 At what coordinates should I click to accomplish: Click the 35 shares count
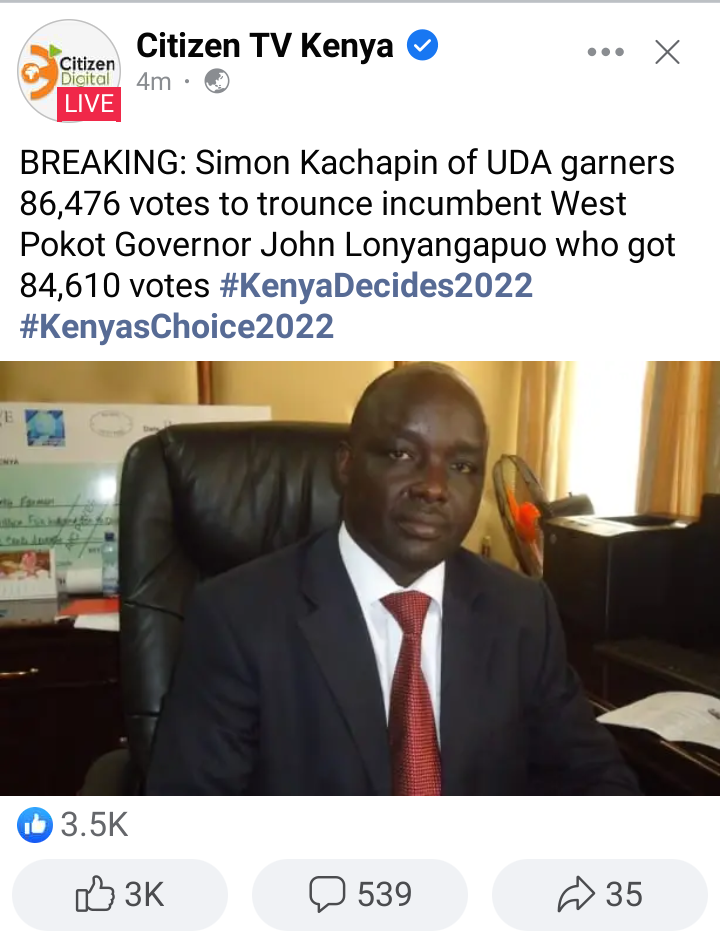[624, 895]
